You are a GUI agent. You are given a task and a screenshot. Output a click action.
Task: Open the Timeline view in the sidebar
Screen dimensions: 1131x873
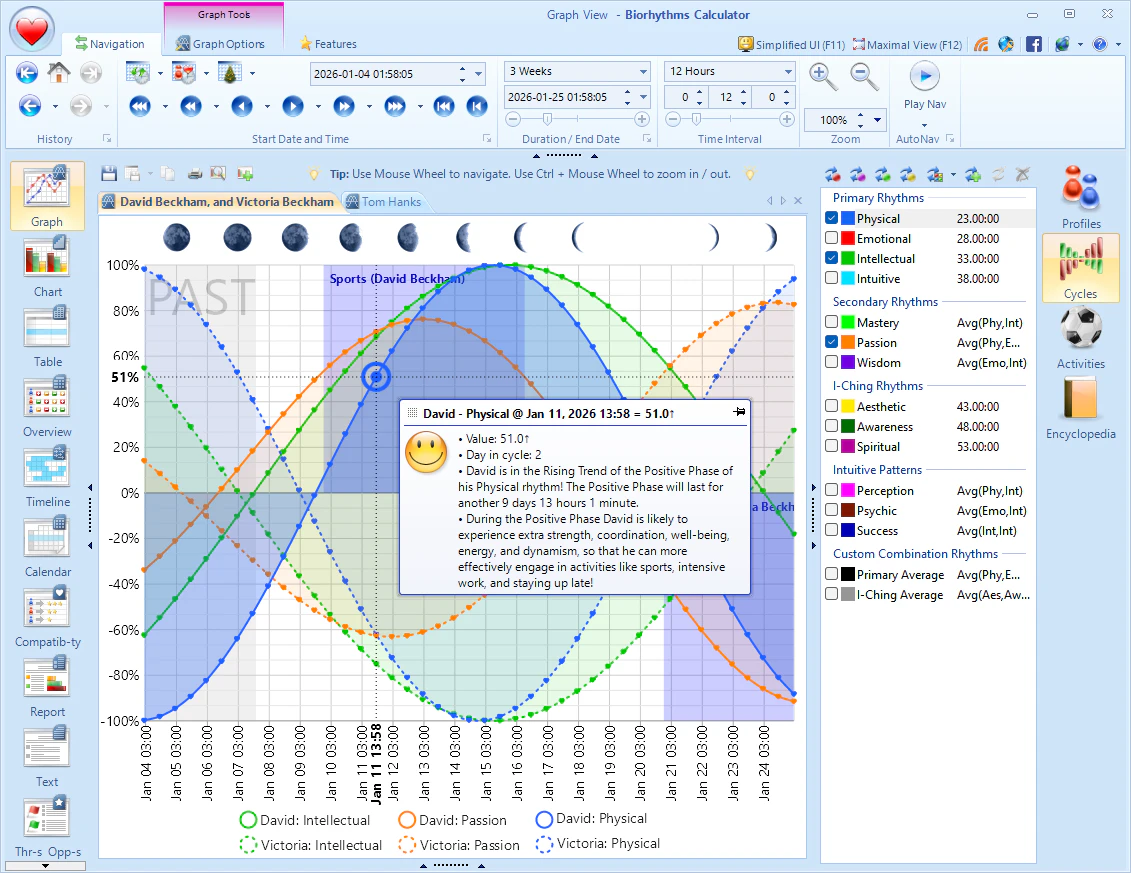(47, 477)
